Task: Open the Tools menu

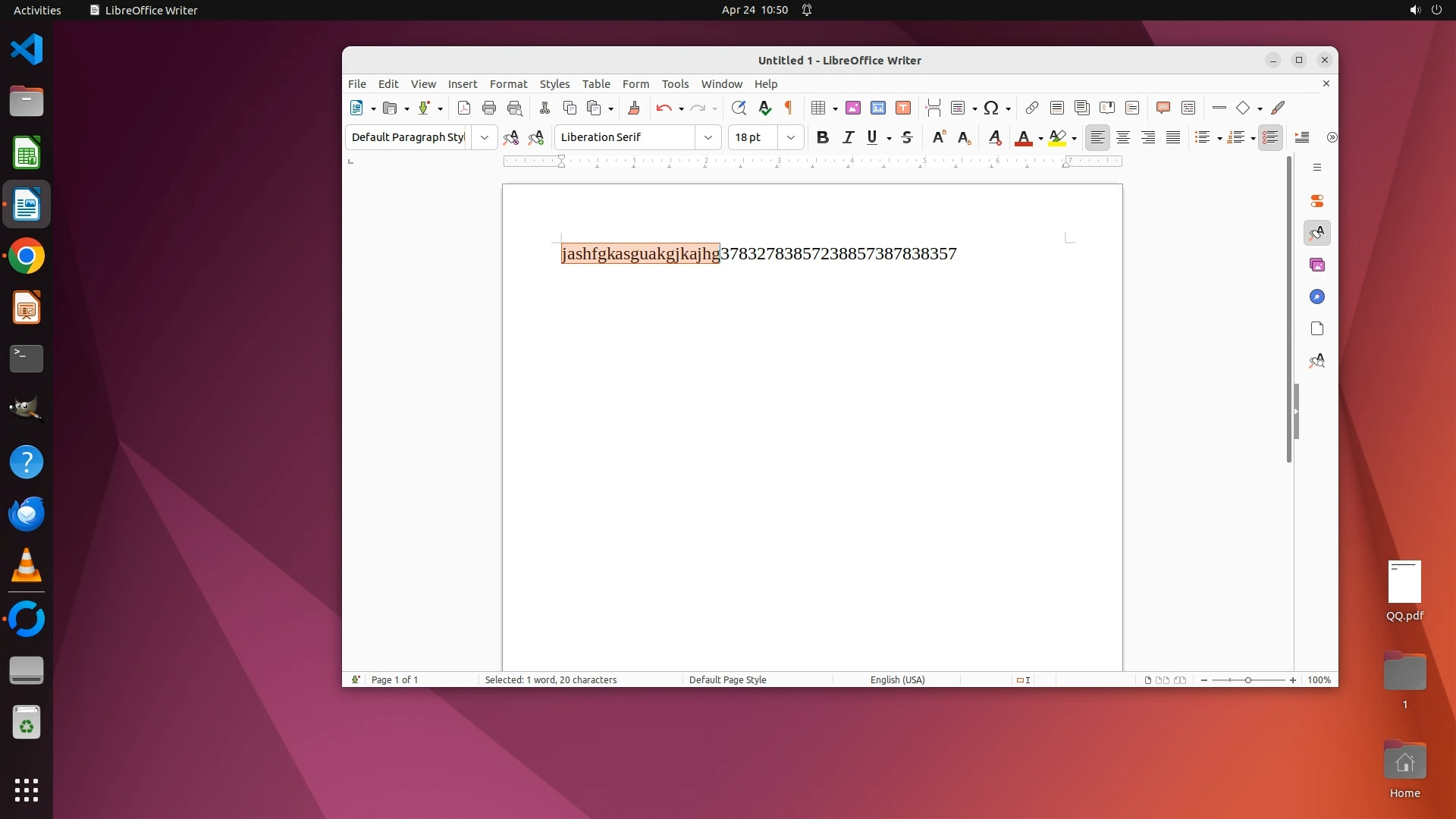Action: (x=674, y=84)
